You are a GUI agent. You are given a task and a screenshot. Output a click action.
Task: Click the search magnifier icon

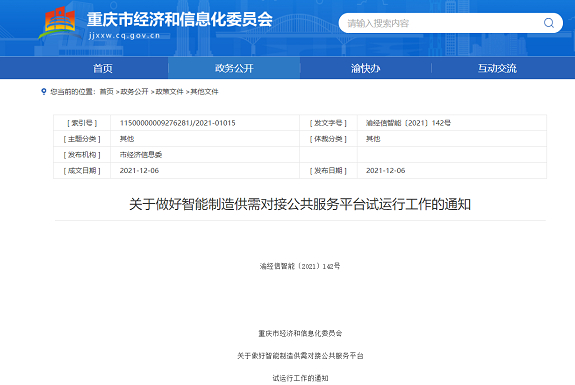click(549, 23)
